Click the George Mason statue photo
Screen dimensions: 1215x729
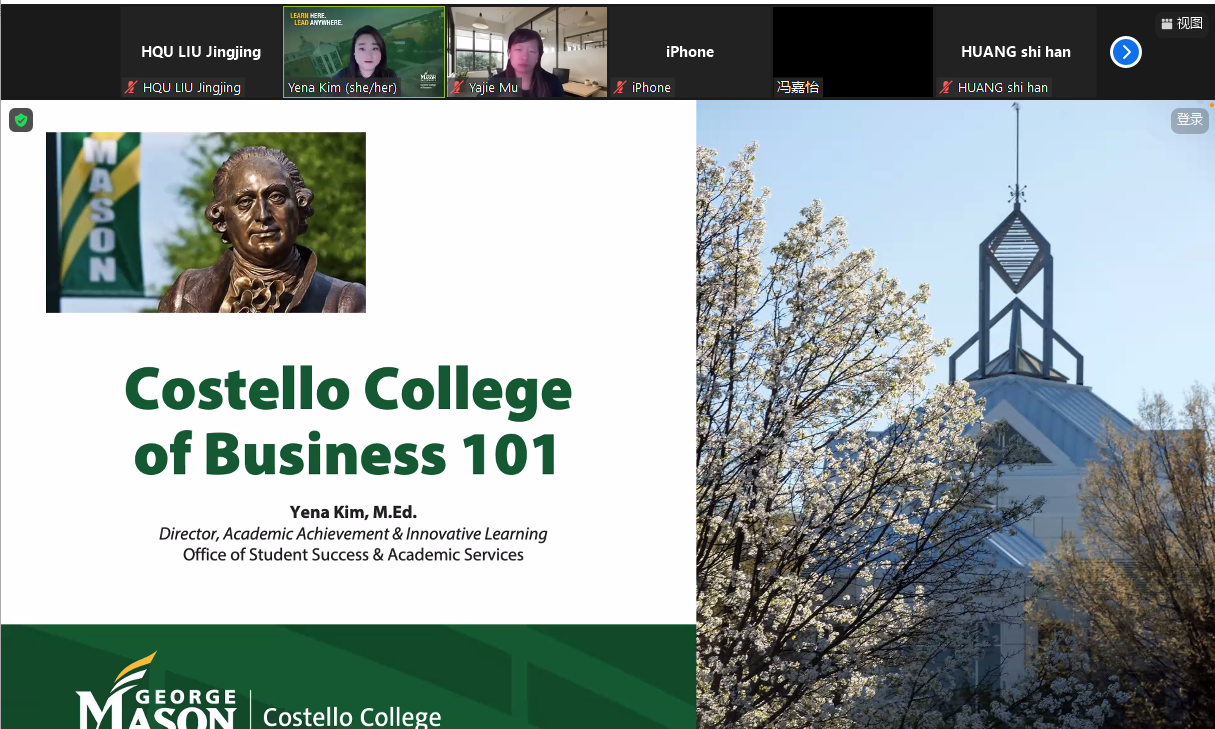[x=206, y=222]
